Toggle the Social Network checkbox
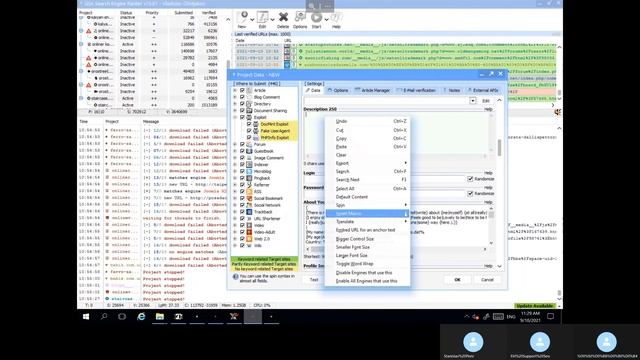The image size is (640, 360). 242,205
